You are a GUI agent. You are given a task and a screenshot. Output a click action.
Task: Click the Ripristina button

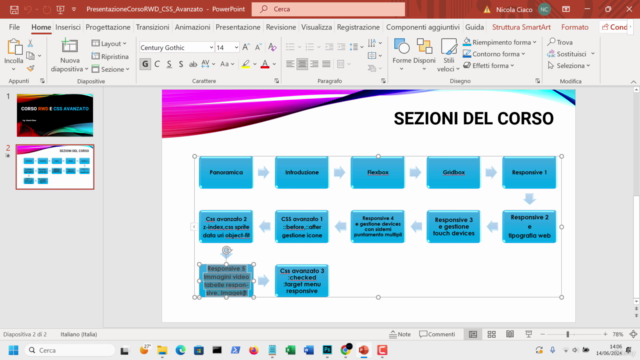tap(110, 56)
